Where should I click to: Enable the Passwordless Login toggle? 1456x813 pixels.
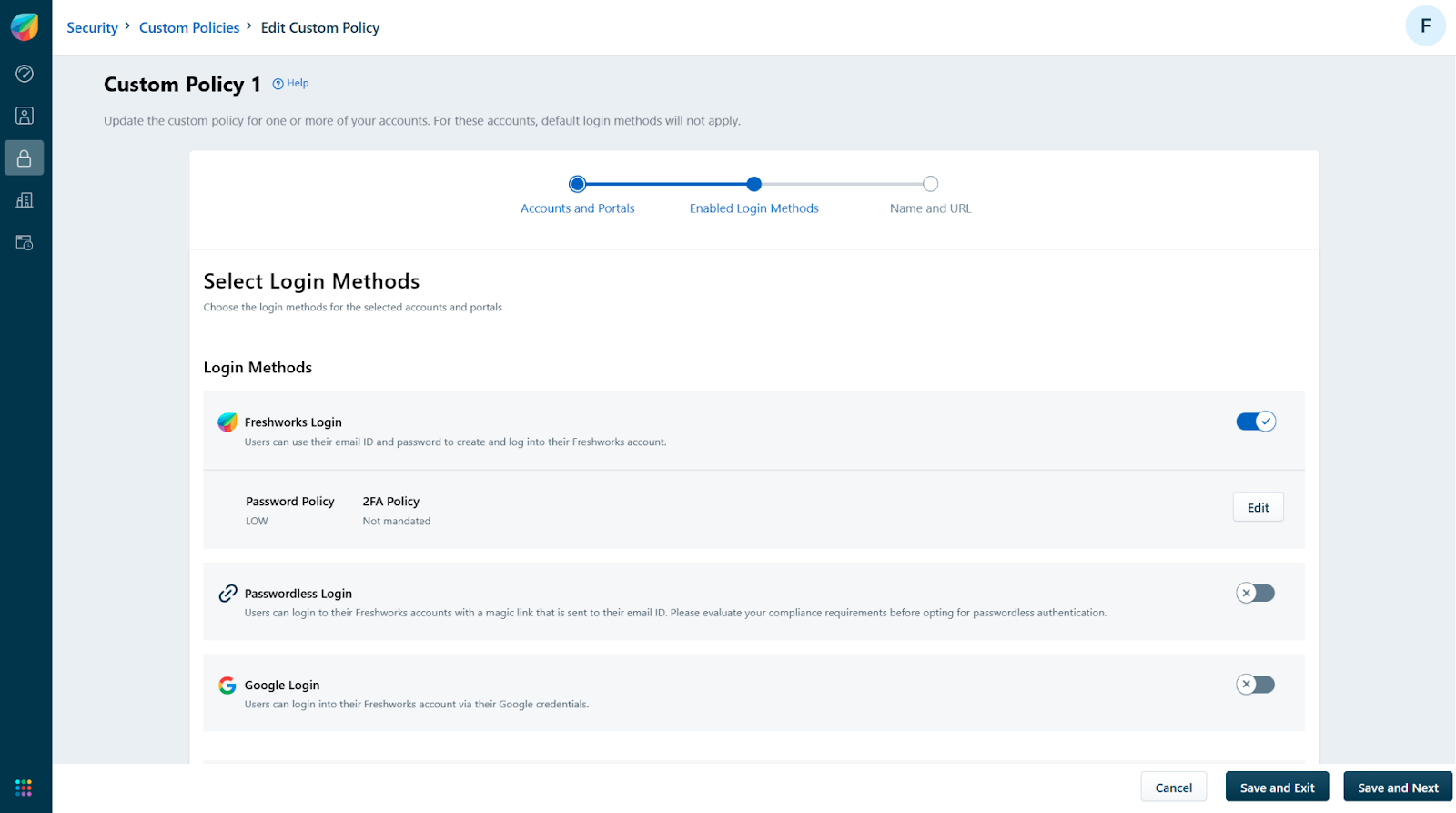click(x=1256, y=593)
